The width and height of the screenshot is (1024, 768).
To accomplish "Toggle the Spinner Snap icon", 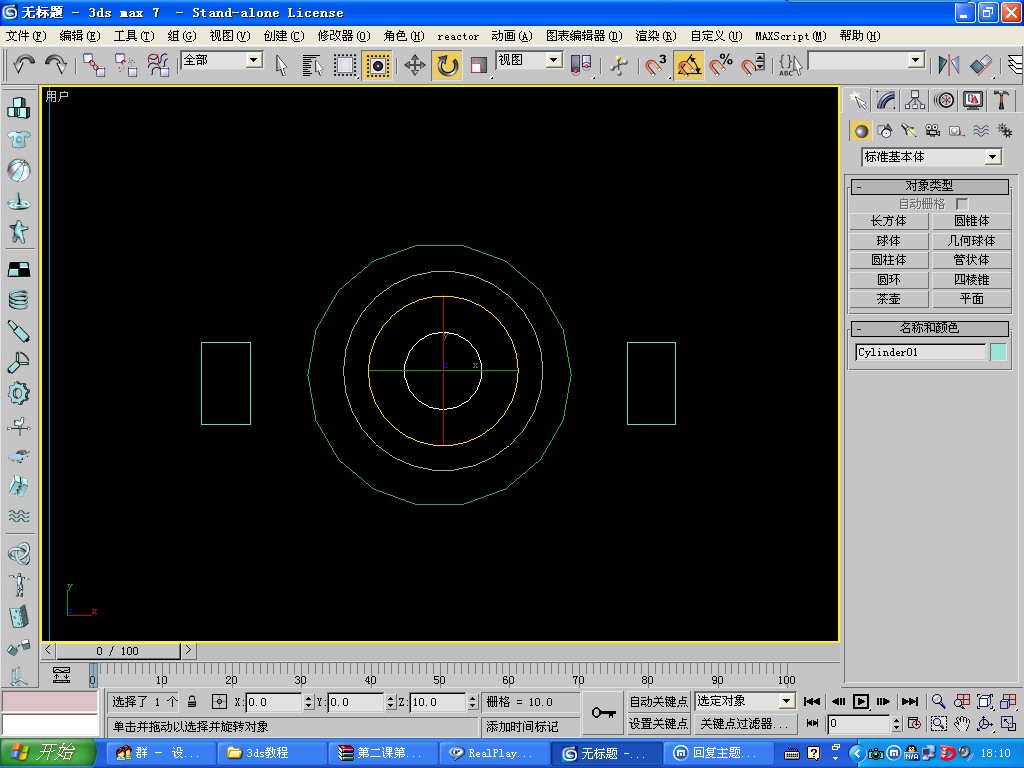I will [x=753, y=65].
